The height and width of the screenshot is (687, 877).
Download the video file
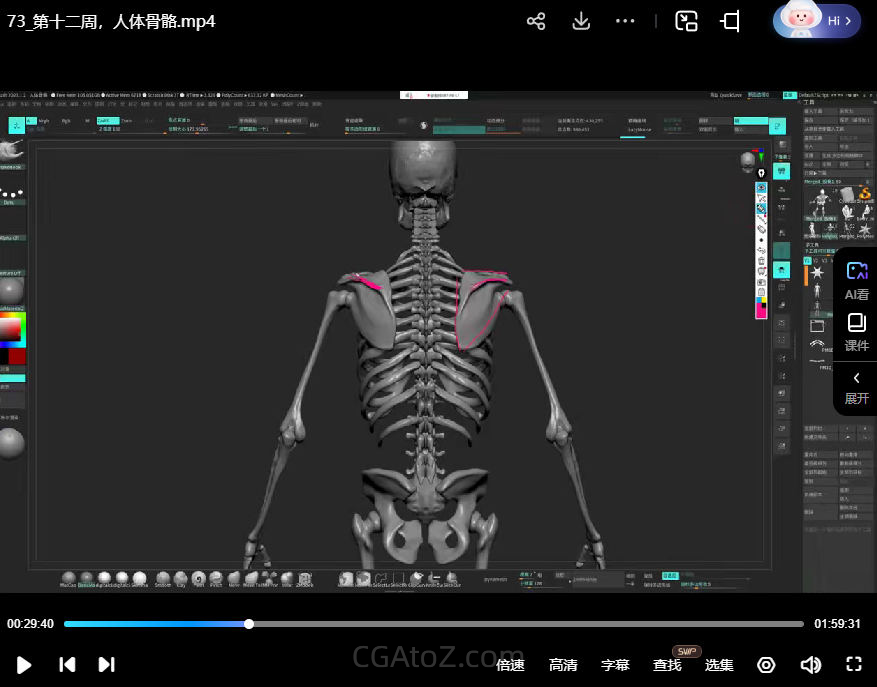pos(581,21)
